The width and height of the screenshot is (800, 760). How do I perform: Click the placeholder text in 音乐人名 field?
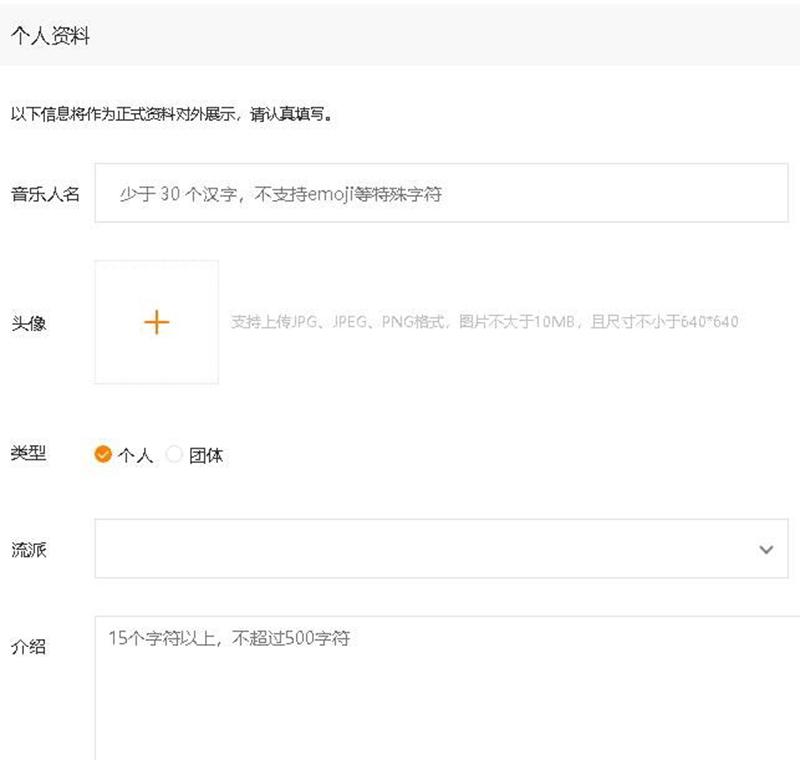tap(280, 194)
